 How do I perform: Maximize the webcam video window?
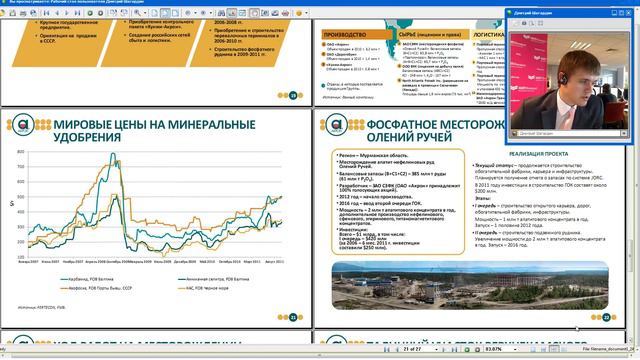621,13
